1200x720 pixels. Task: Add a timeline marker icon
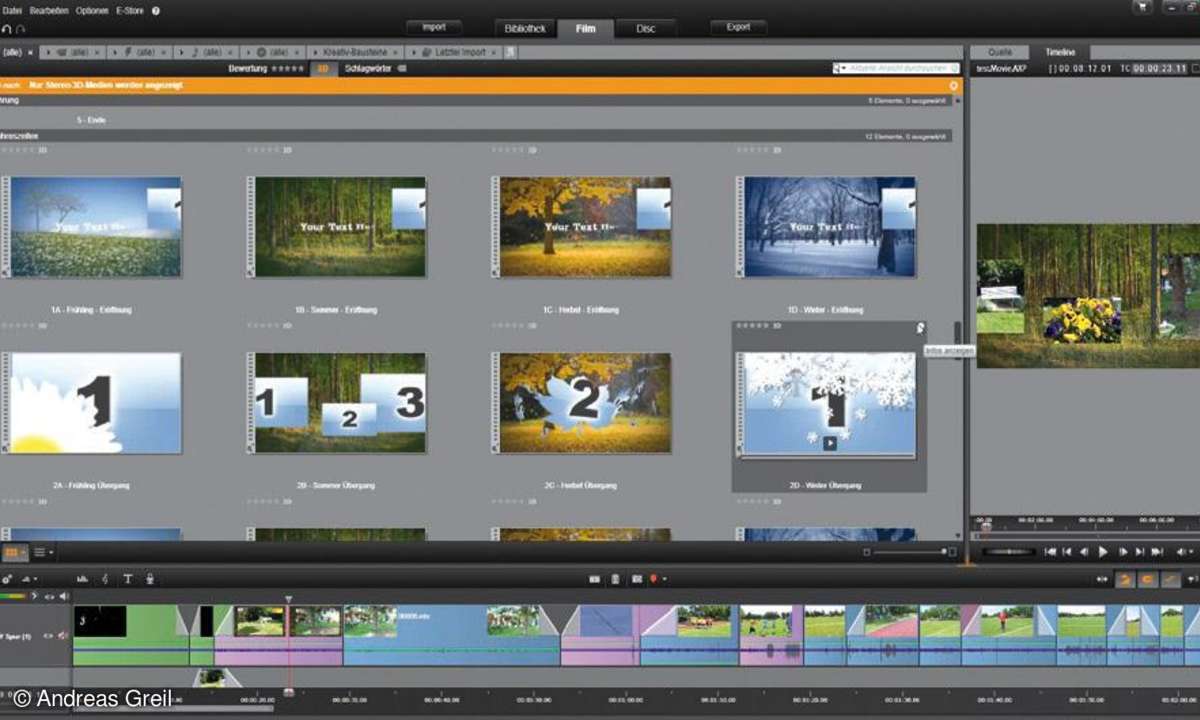tap(652, 578)
